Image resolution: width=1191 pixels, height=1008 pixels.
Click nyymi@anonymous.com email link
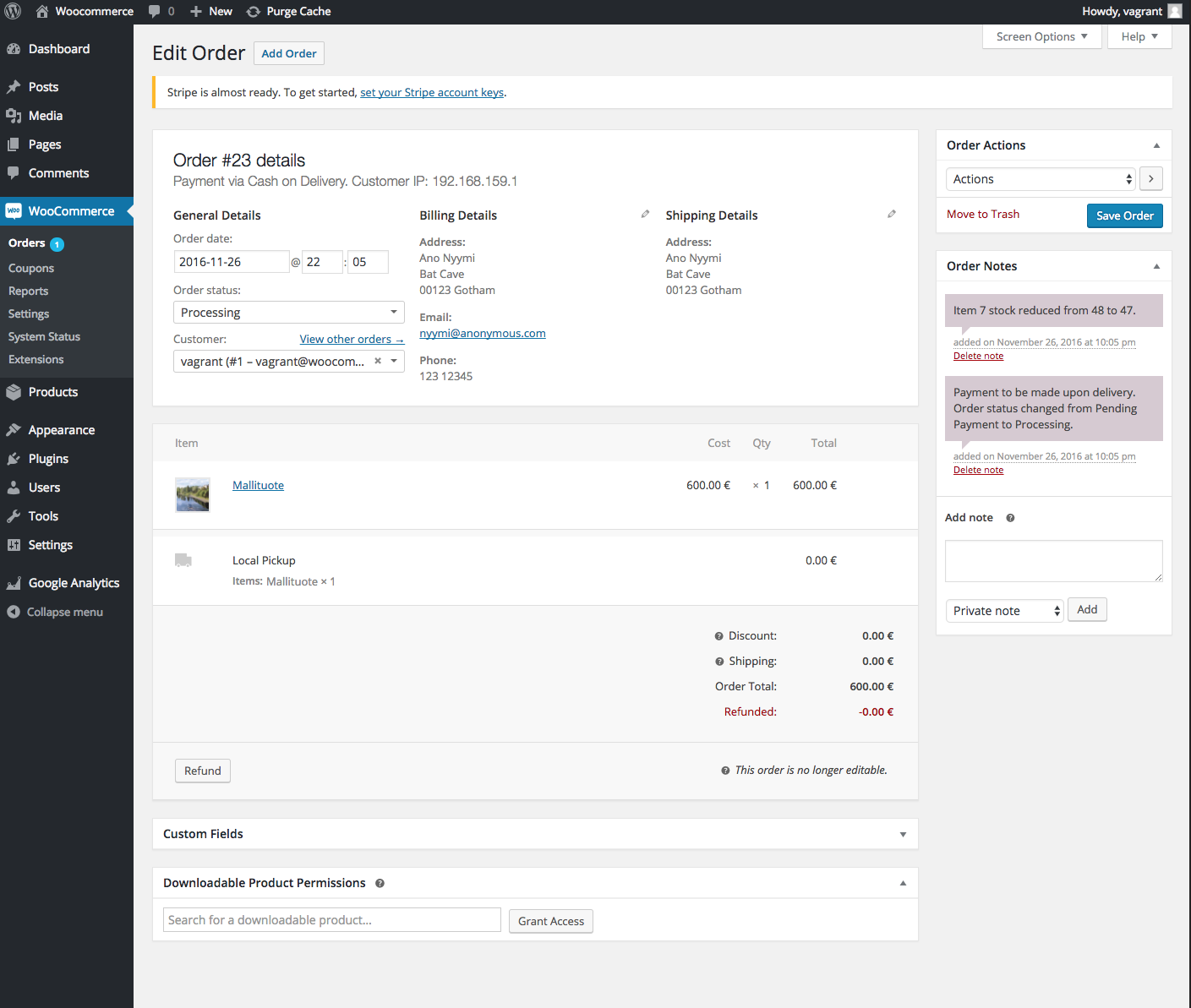483,333
